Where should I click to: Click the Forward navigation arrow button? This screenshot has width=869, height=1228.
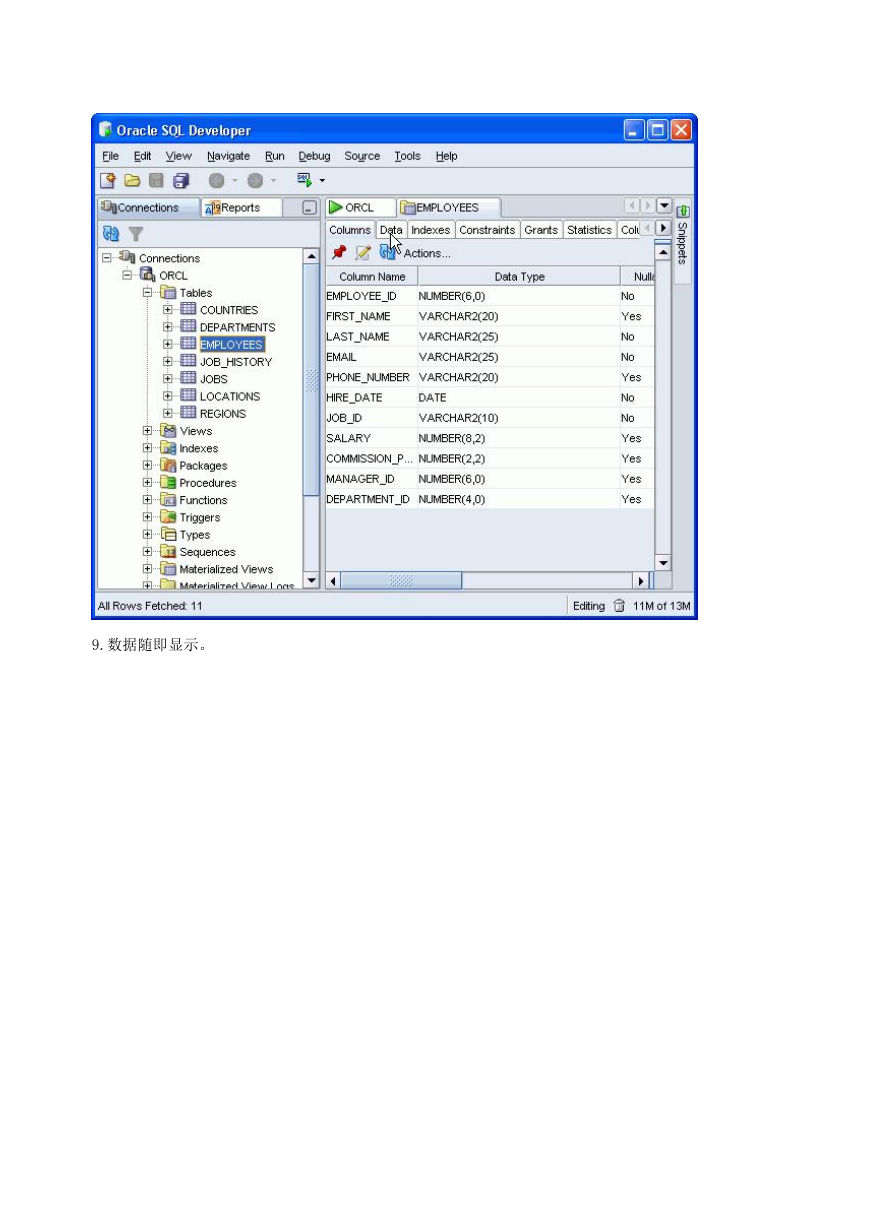coord(255,181)
